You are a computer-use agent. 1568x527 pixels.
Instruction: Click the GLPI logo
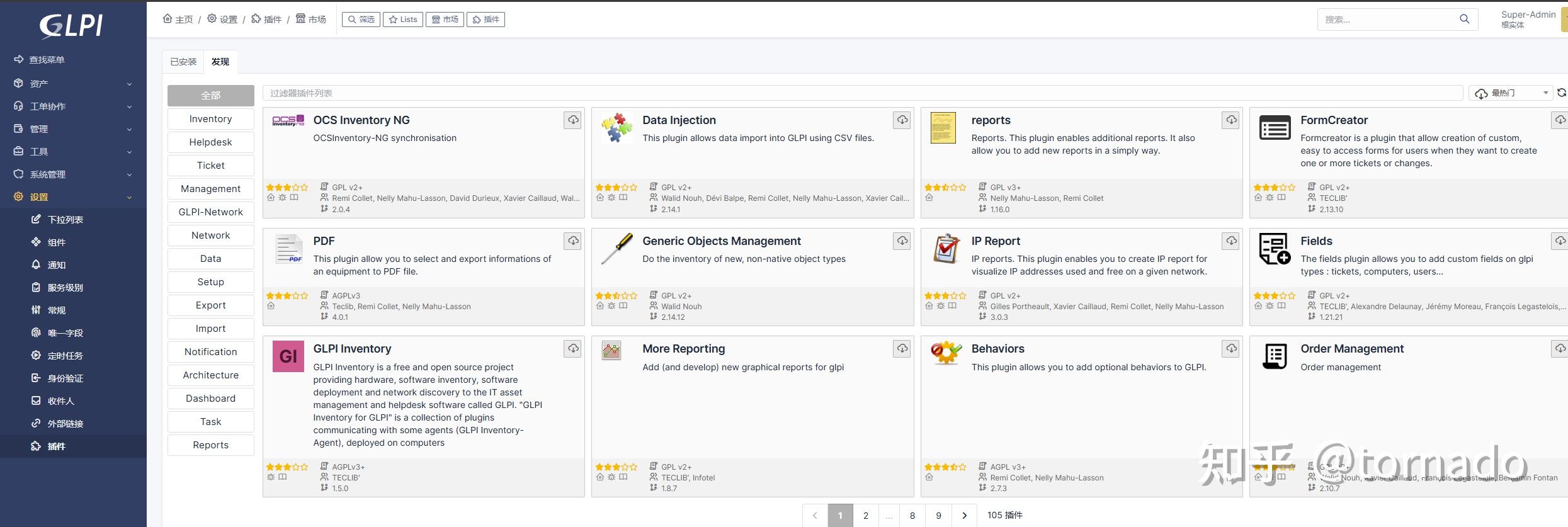(x=71, y=26)
